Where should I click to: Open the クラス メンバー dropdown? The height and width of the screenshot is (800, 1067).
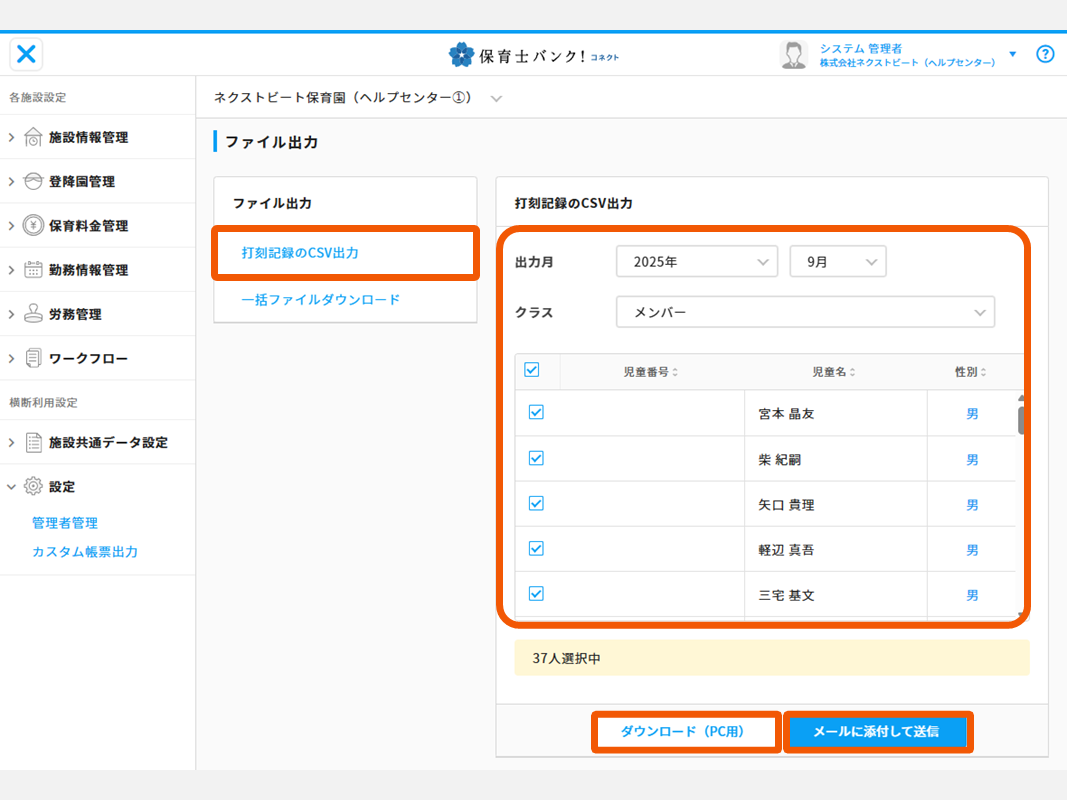(x=805, y=312)
